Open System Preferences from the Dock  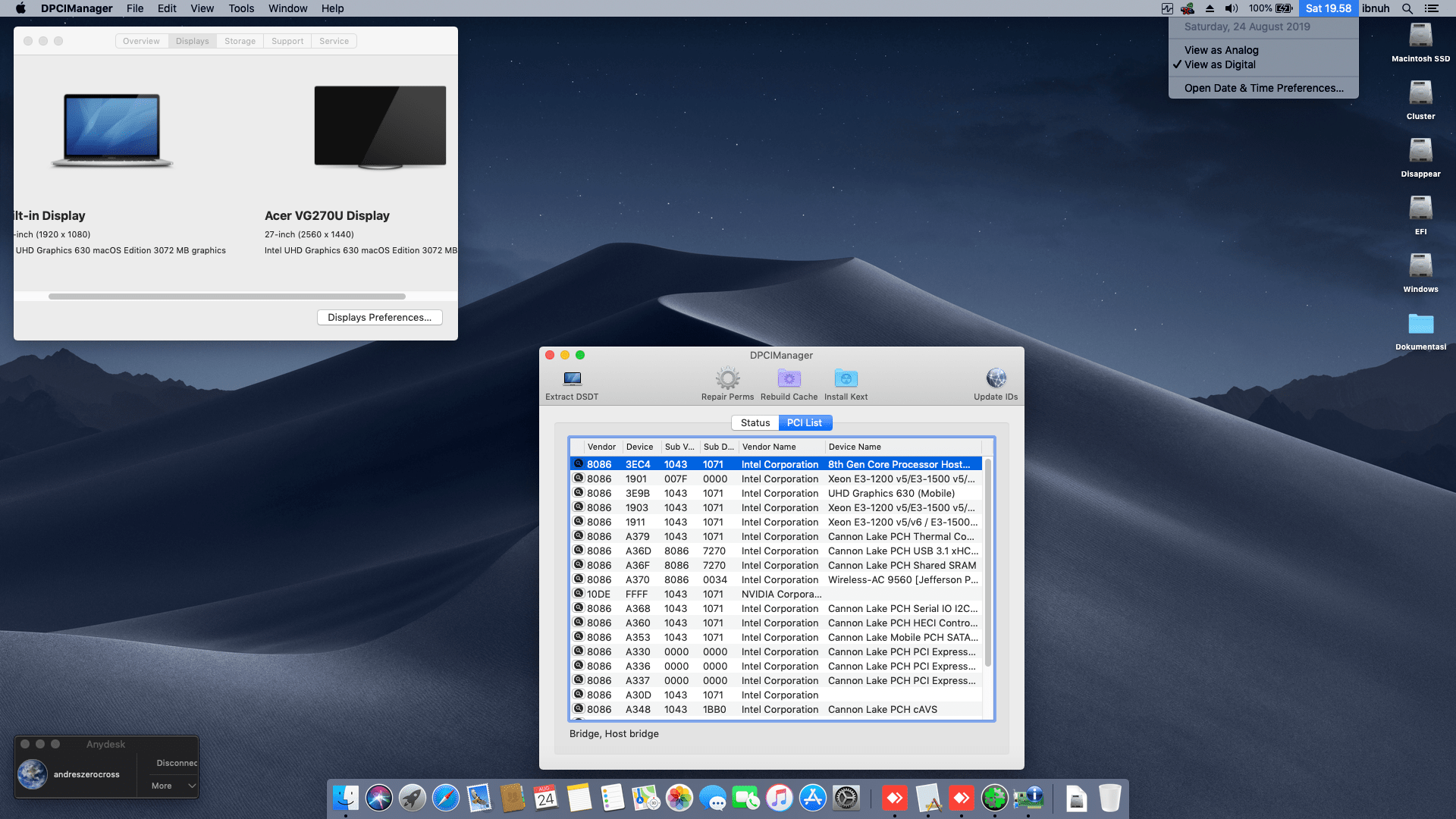coord(846,798)
